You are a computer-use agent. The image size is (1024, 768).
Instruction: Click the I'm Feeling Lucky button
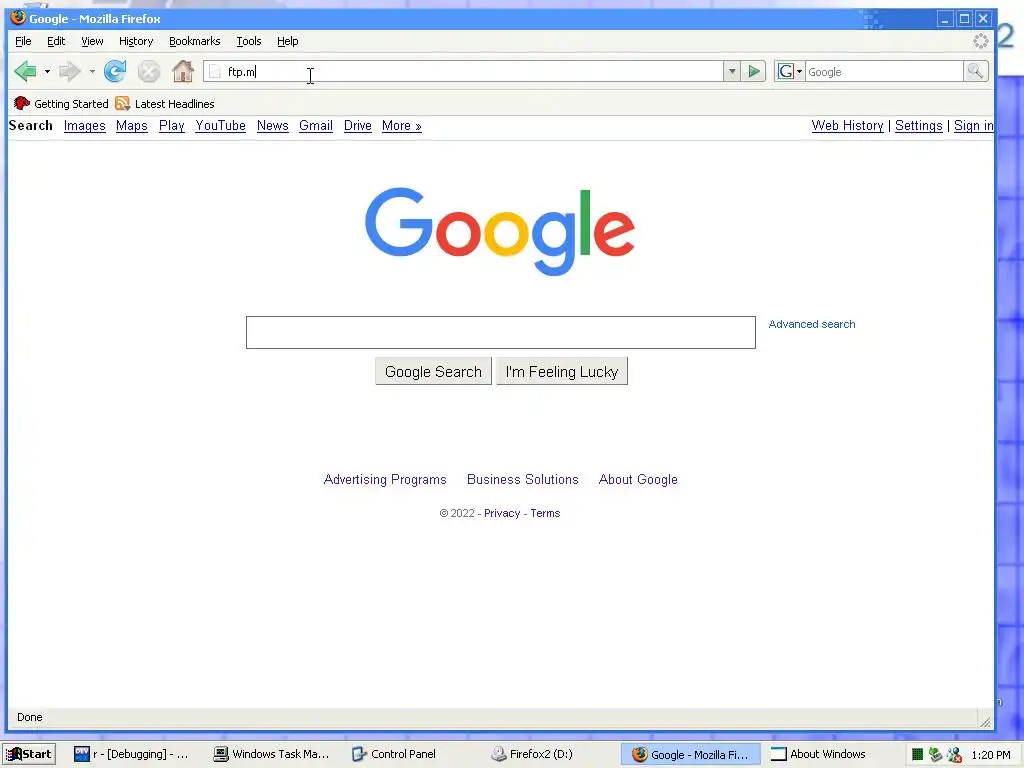[x=562, y=371]
